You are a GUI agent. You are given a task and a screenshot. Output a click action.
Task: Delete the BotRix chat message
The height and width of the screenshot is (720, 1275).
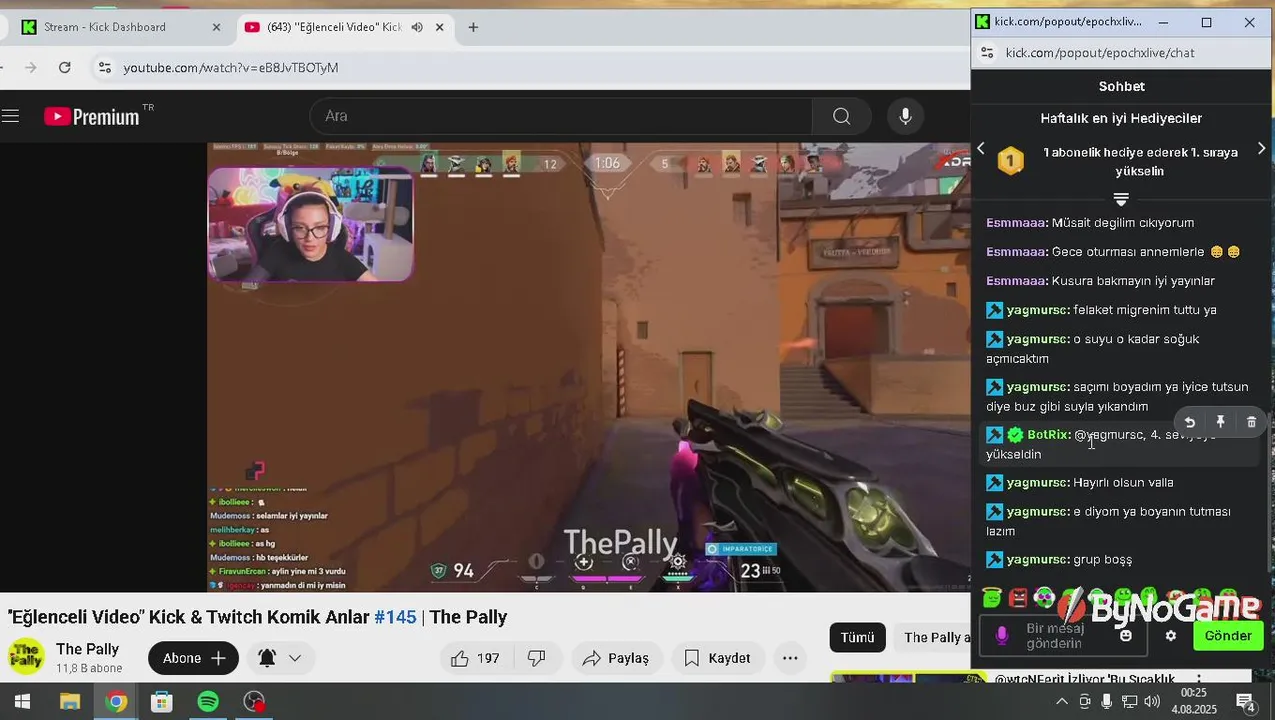tap(1251, 422)
